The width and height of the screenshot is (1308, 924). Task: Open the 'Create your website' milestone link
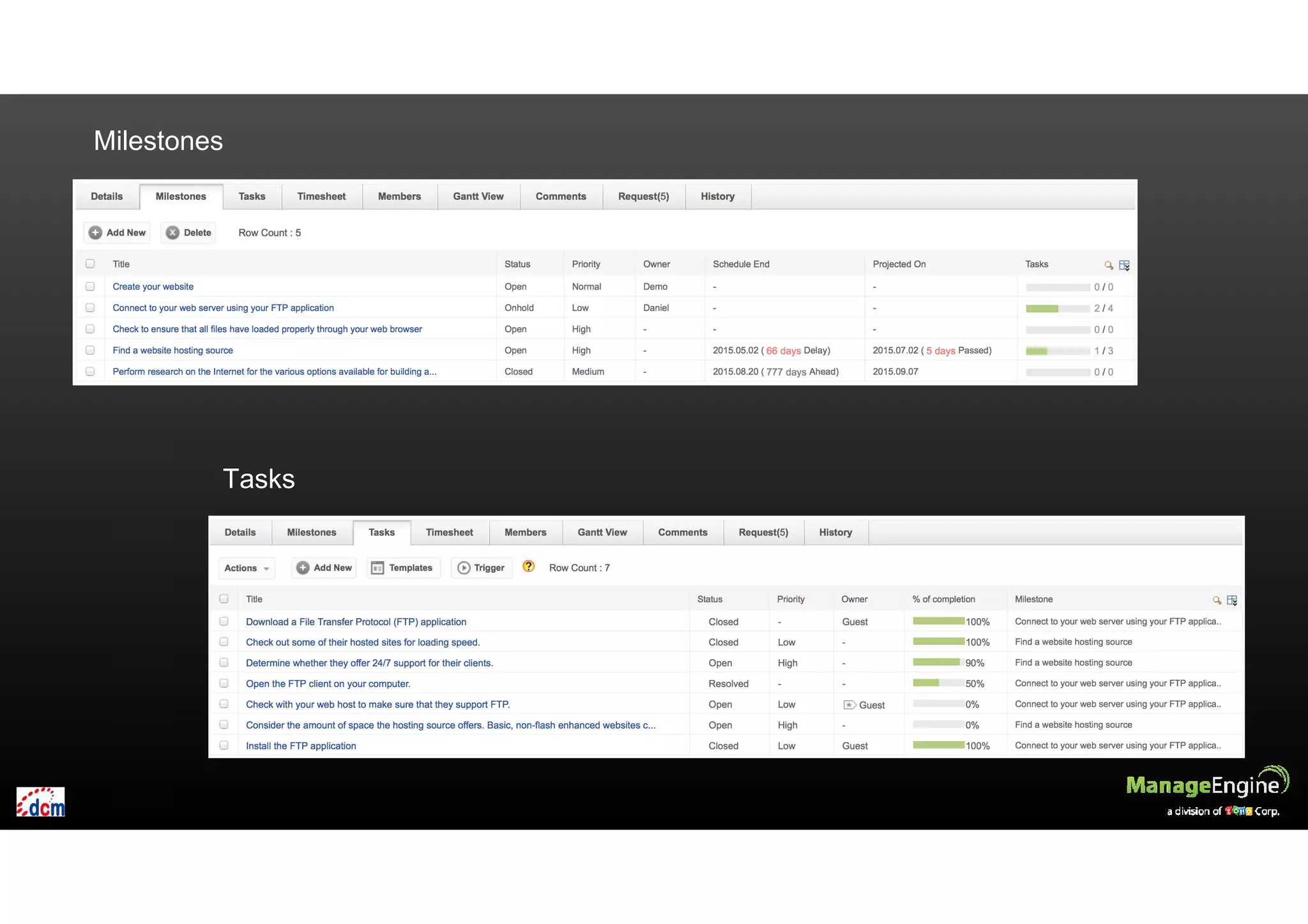coord(153,287)
